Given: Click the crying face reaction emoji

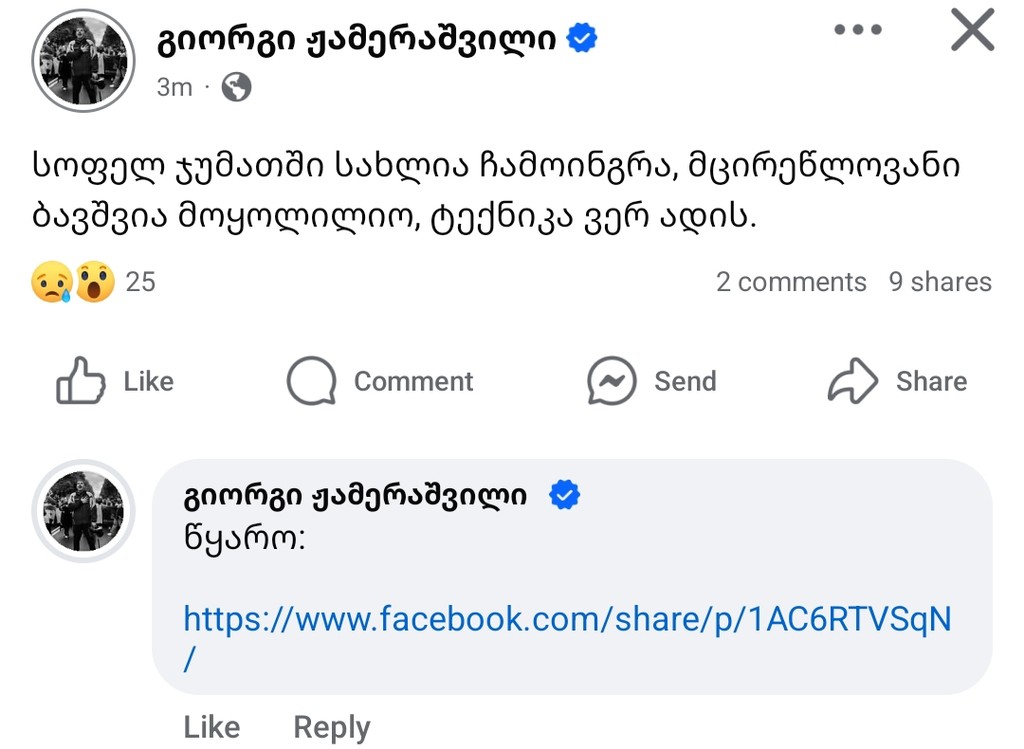Looking at the screenshot, I should pyautogui.click(x=52, y=281).
